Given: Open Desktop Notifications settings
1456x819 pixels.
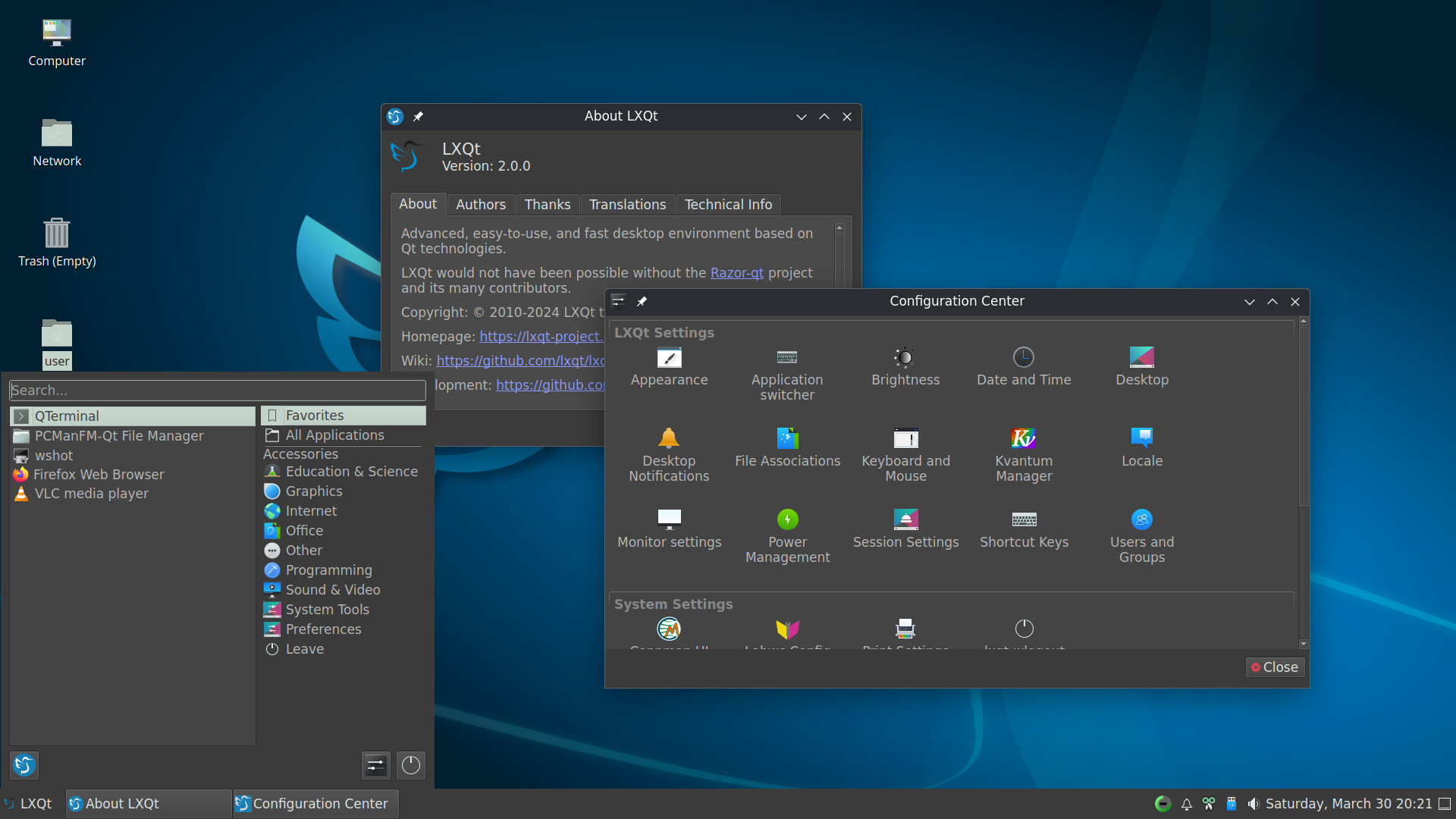Looking at the screenshot, I should 669,451.
